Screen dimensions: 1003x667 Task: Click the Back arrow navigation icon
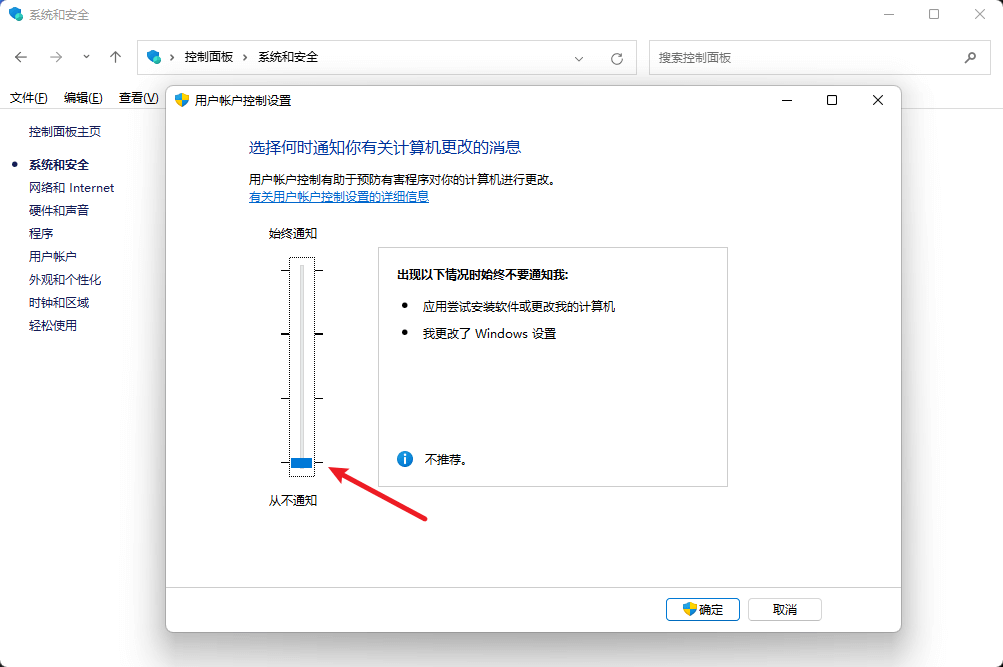click(21, 58)
